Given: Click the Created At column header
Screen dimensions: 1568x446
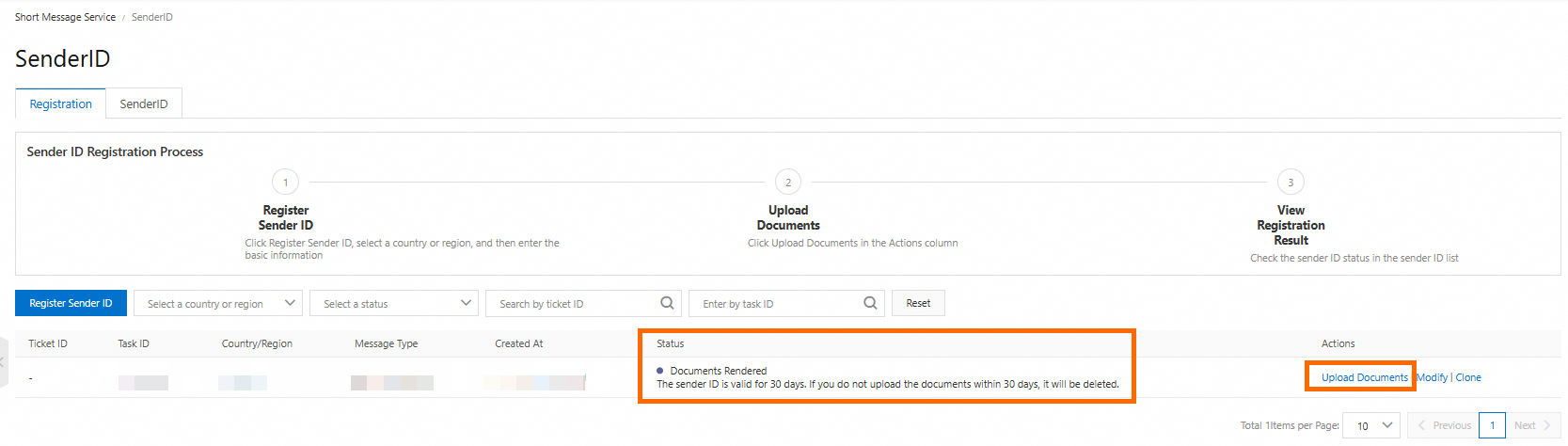Looking at the screenshot, I should point(519,343).
